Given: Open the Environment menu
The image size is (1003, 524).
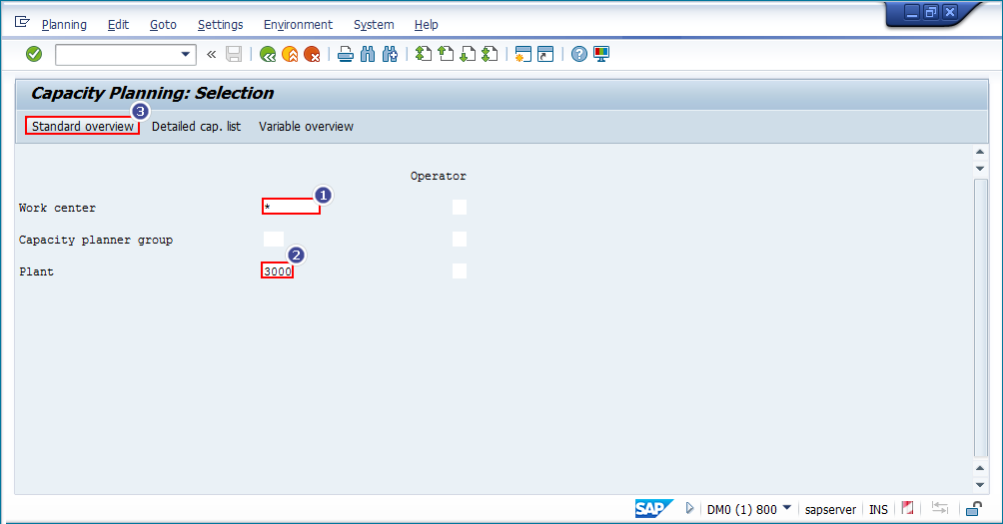Looking at the screenshot, I should pos(298,24).
